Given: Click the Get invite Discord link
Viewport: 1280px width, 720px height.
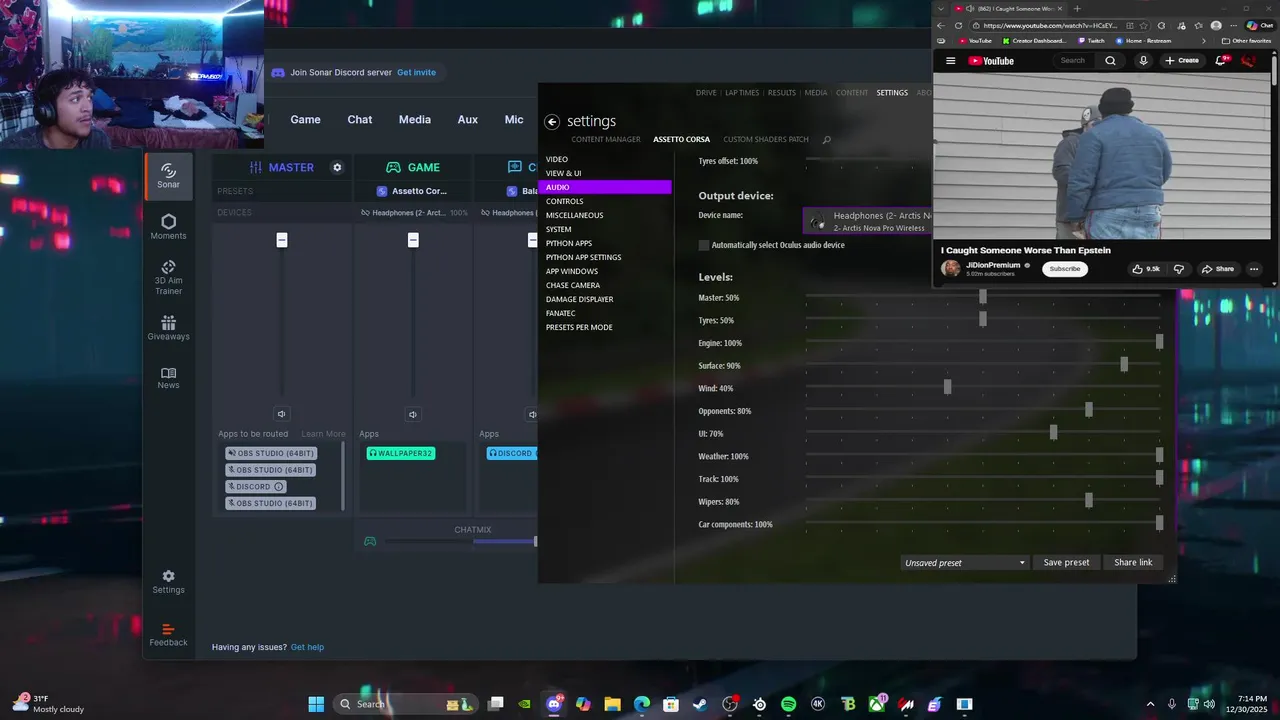Looking at the screenshot, I should [416, 73].
